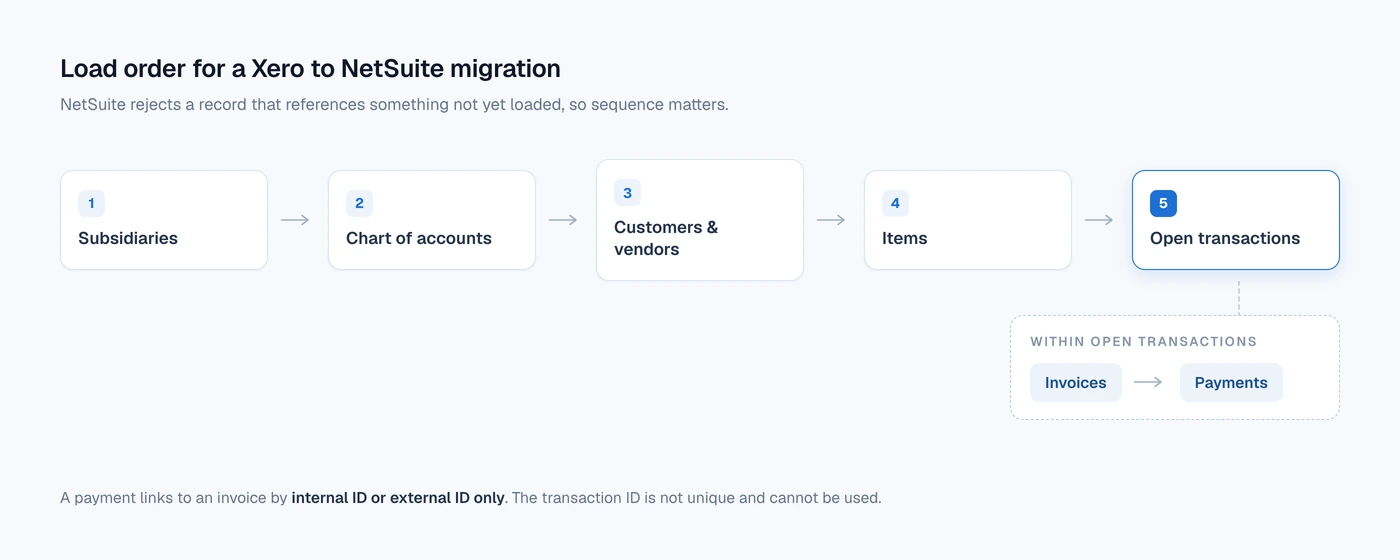
Task: Select the Subsidiaries step card
Action: pyautogui.click(x=164, y=220)
